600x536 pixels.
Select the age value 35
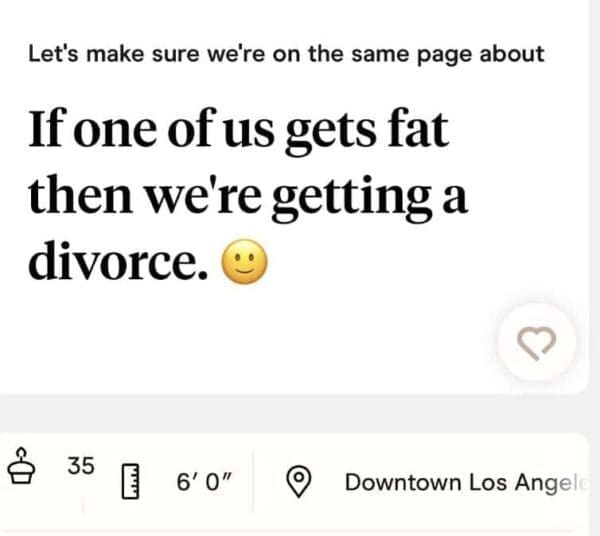tap(81, 464)
